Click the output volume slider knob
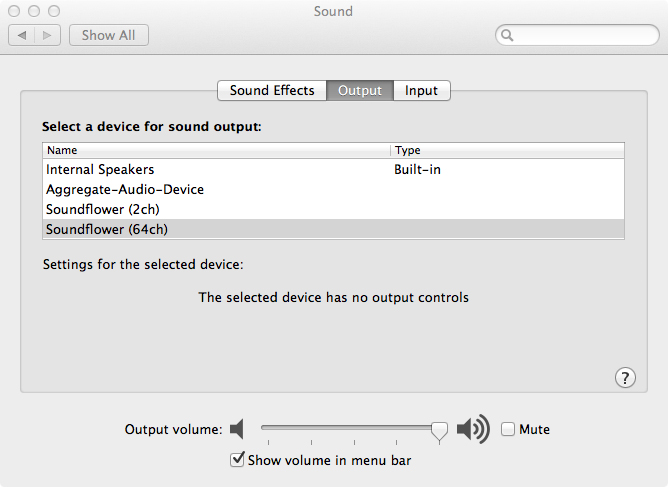 [x=439, y=430]
